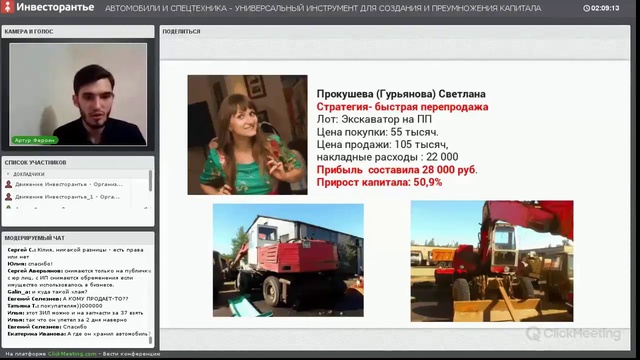Click the chat scrollbar handle

(x=151, y=340)
